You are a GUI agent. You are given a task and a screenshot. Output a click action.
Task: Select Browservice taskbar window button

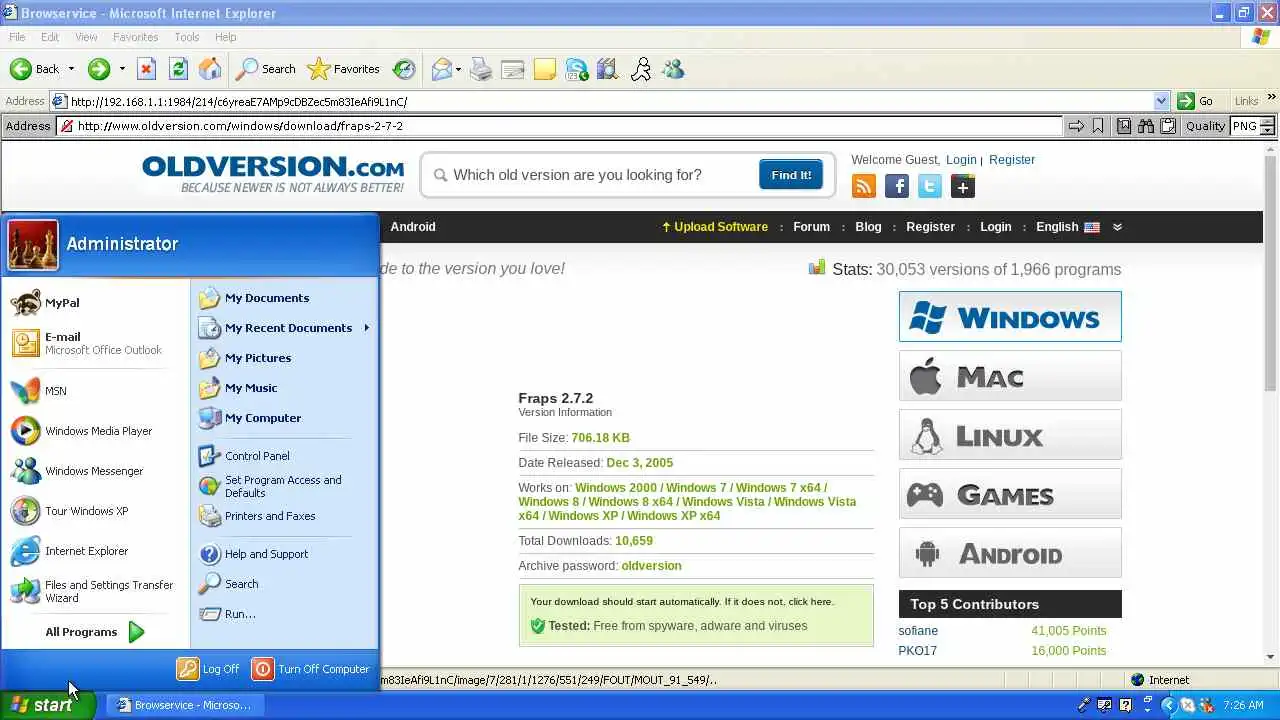tap(184, 705)
